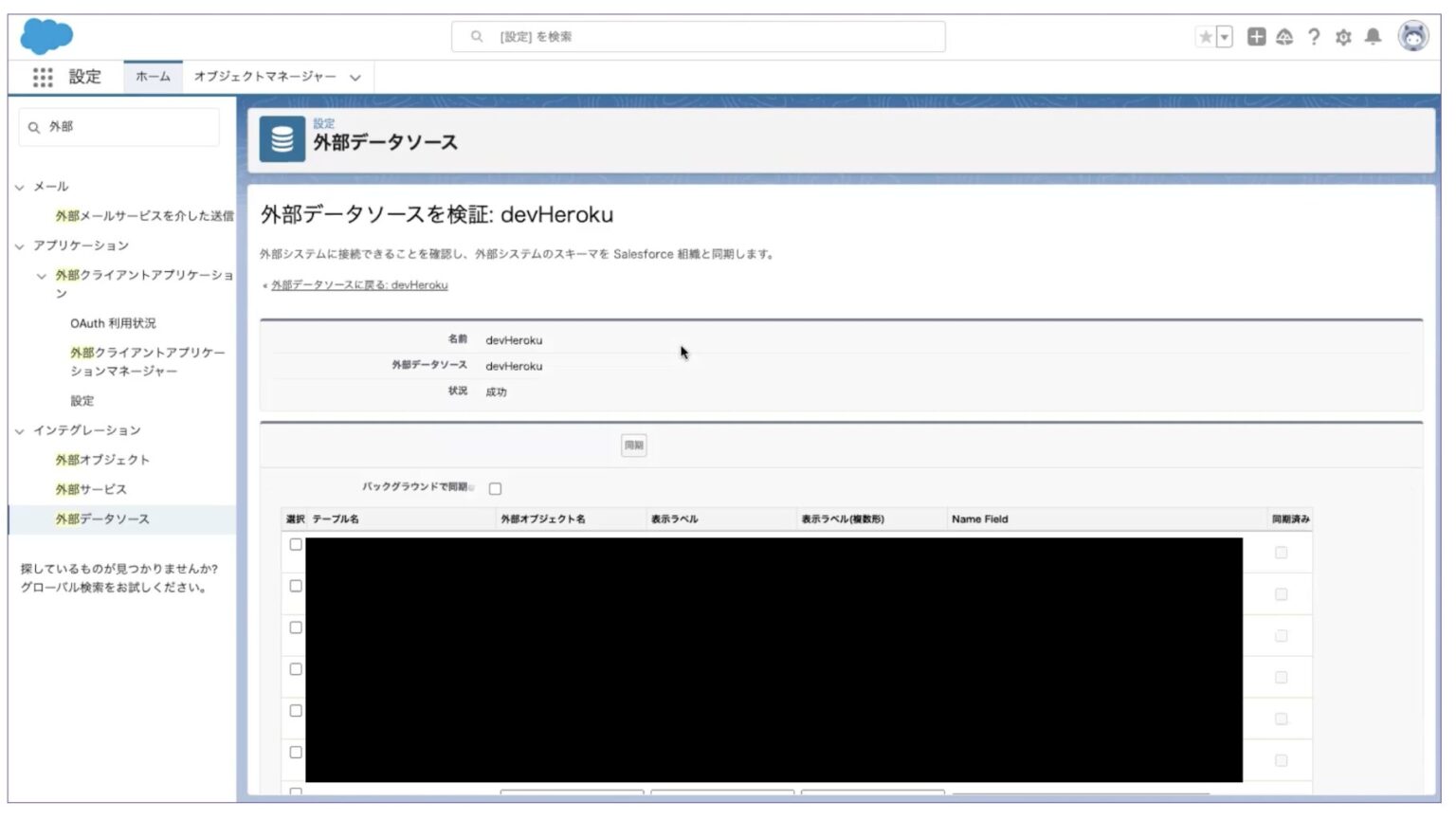Screen dimensions: 1456x819
Task: Expand the オブジェクトマネージャー dropdown
Action: [x=355, y=77]
